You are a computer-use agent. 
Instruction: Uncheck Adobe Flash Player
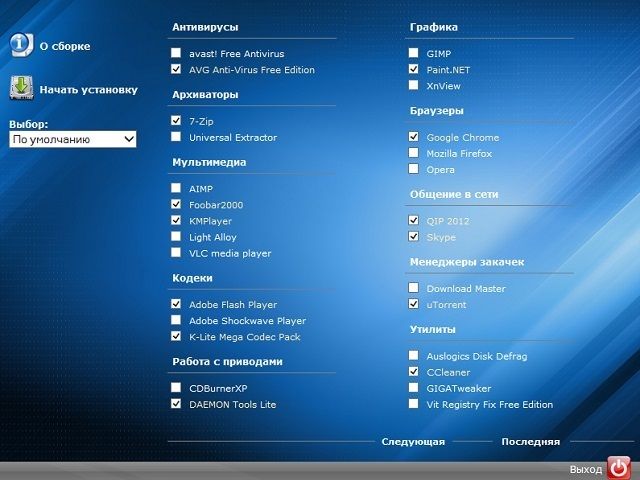(176, 304)
